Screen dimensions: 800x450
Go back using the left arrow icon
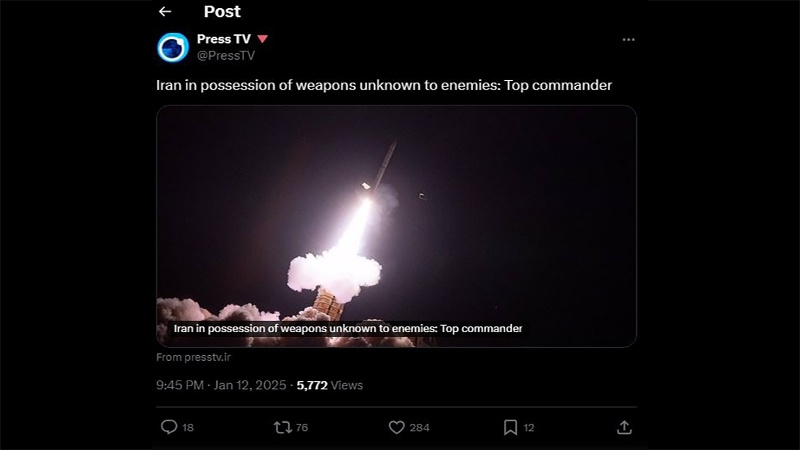pyautogui.click(x=165, y=11)
